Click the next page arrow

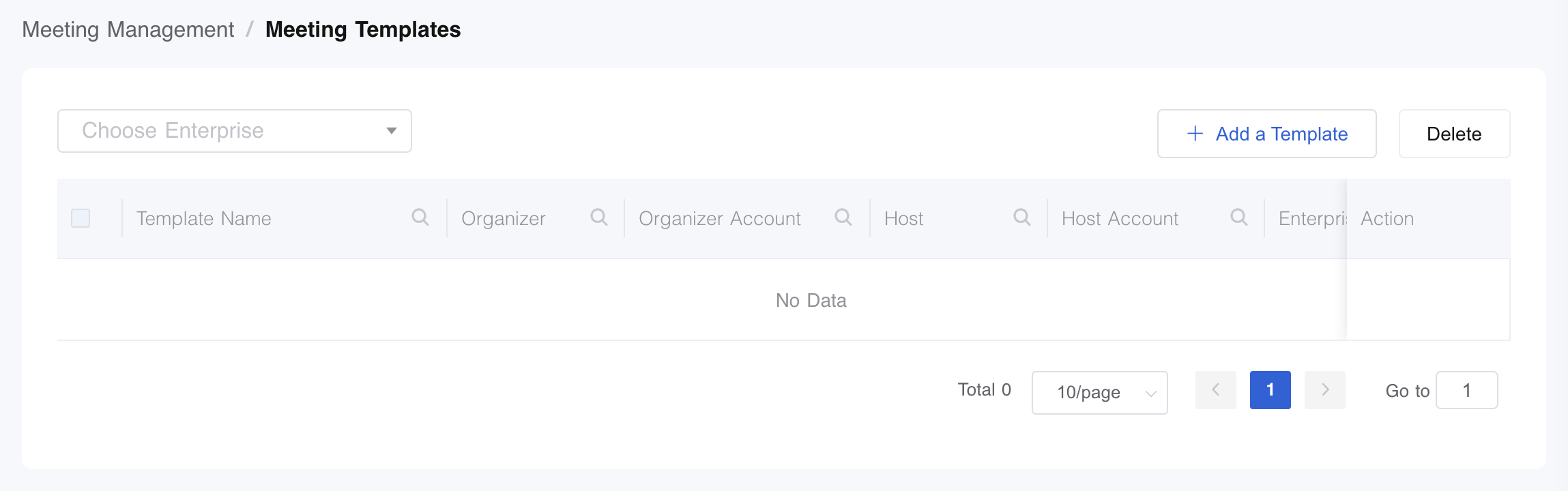[x=1324, y=390]
